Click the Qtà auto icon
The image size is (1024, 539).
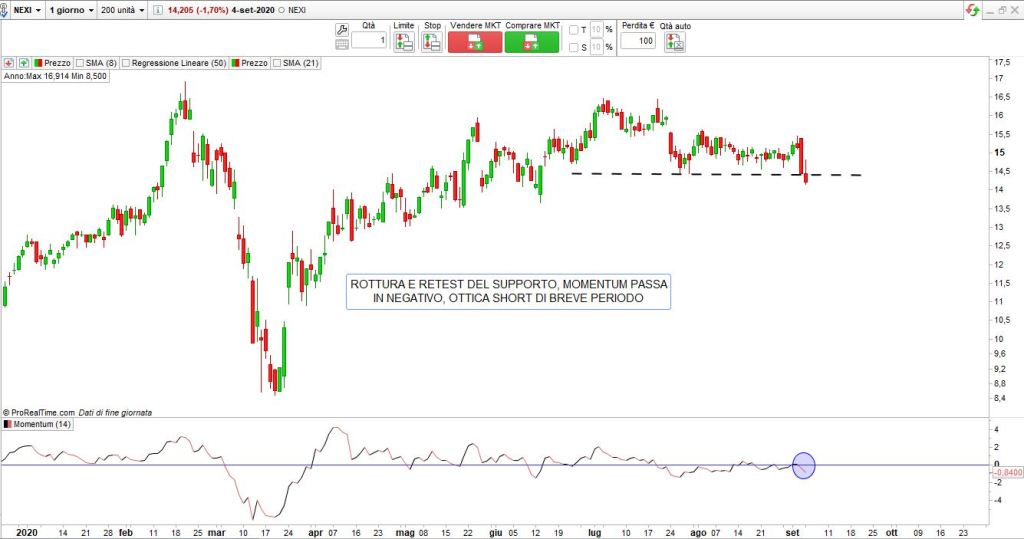[x=676, y=42]
